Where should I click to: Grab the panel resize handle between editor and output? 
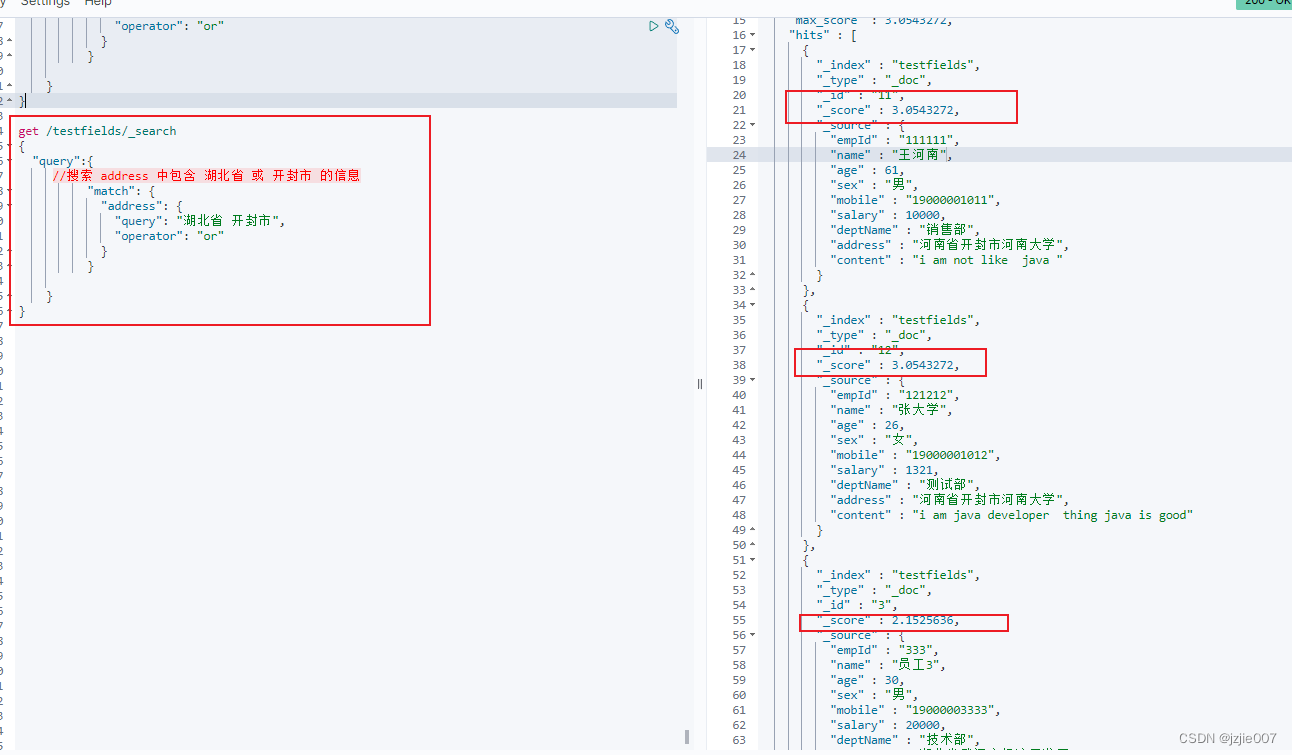click(x=700, y=384)
